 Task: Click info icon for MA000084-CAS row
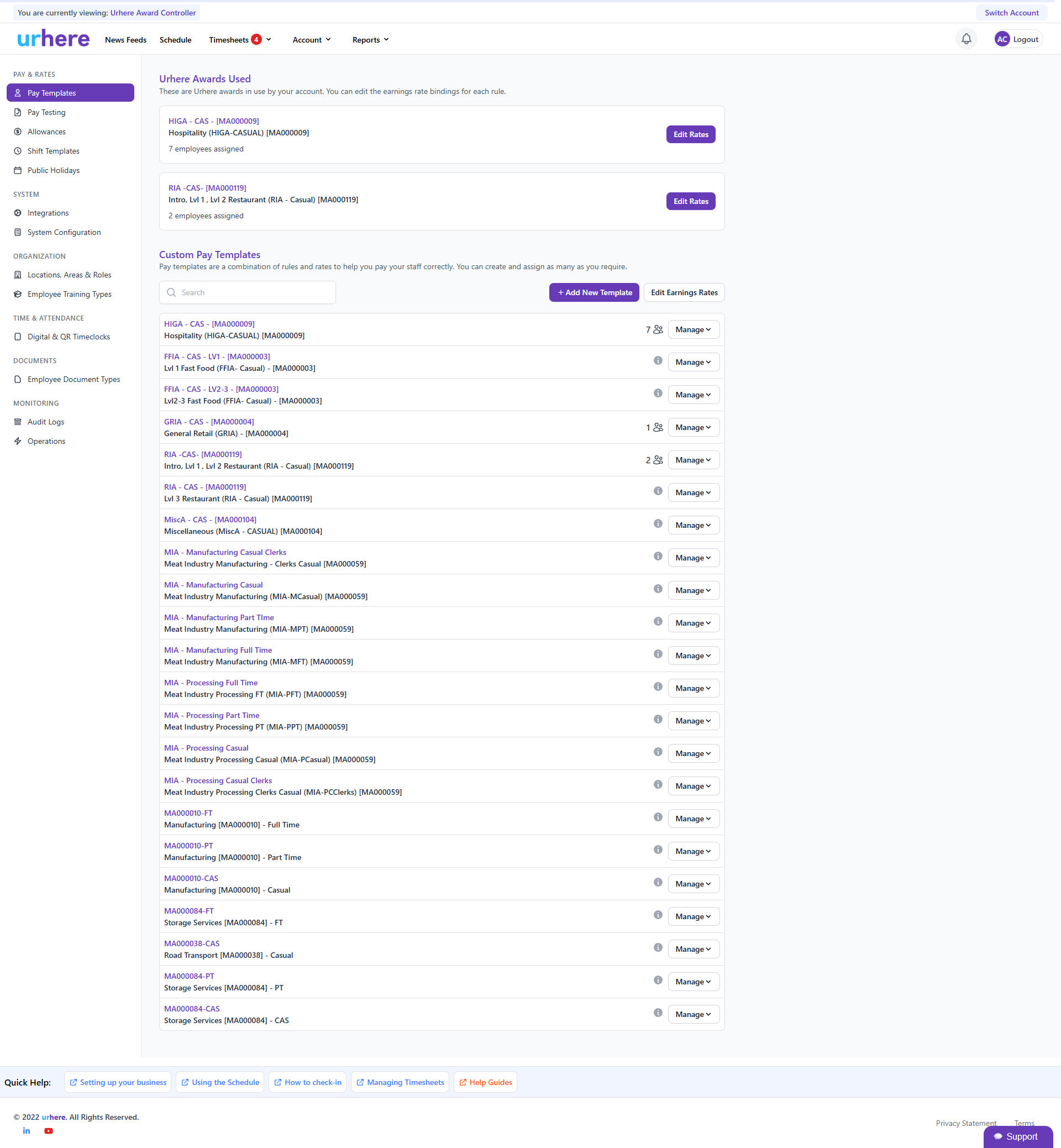(x=658, y=1013)
